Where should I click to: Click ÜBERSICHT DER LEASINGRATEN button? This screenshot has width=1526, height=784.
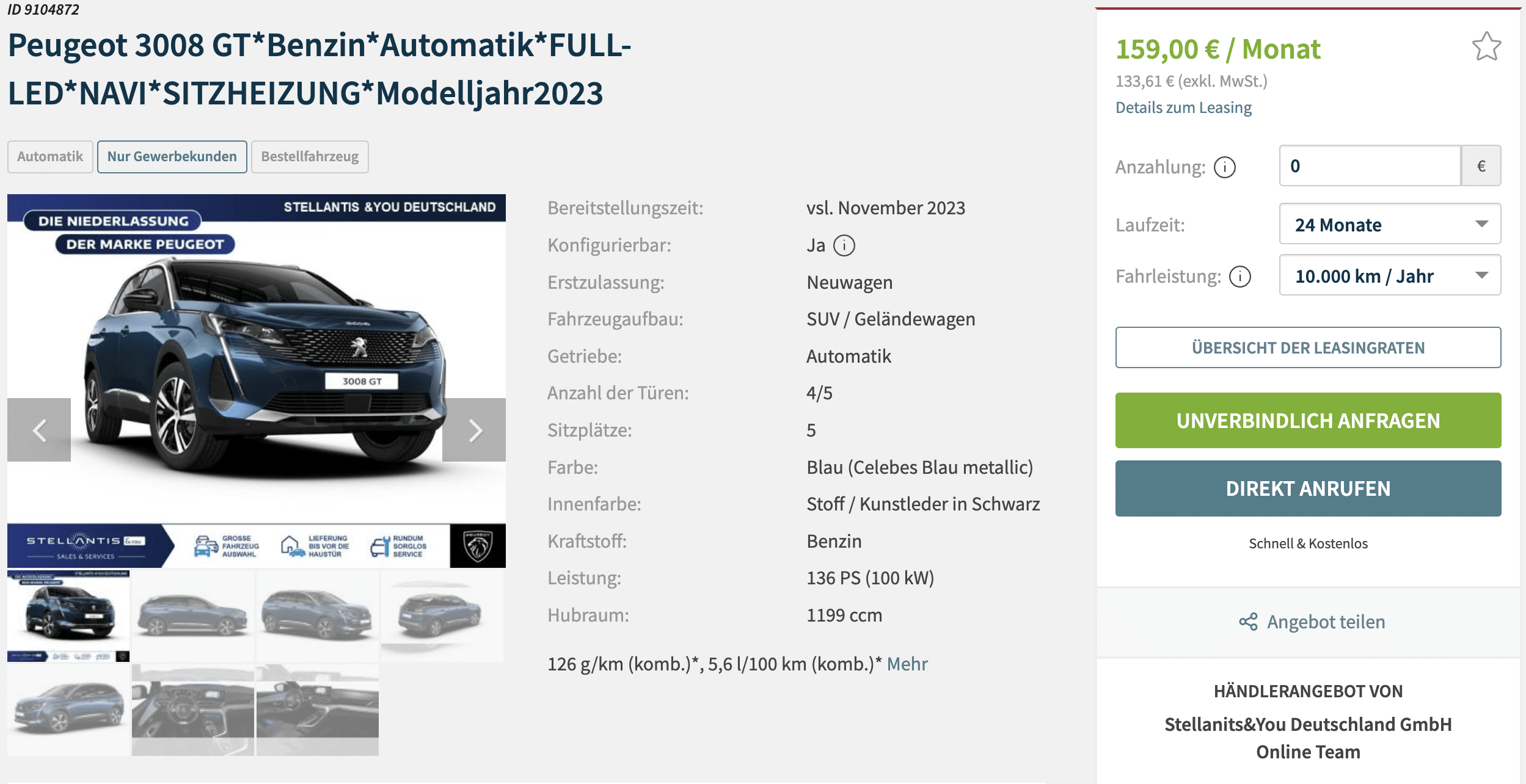(1308, 347)
